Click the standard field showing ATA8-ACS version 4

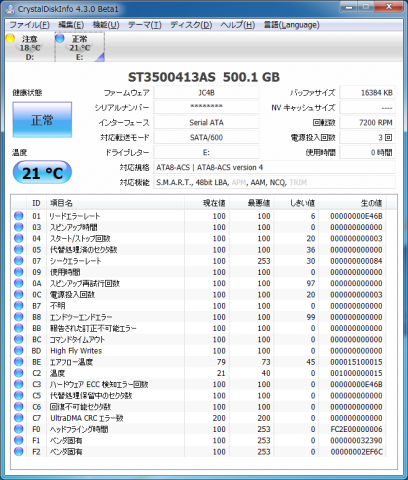pyautogui.click(x=274, y=167)
